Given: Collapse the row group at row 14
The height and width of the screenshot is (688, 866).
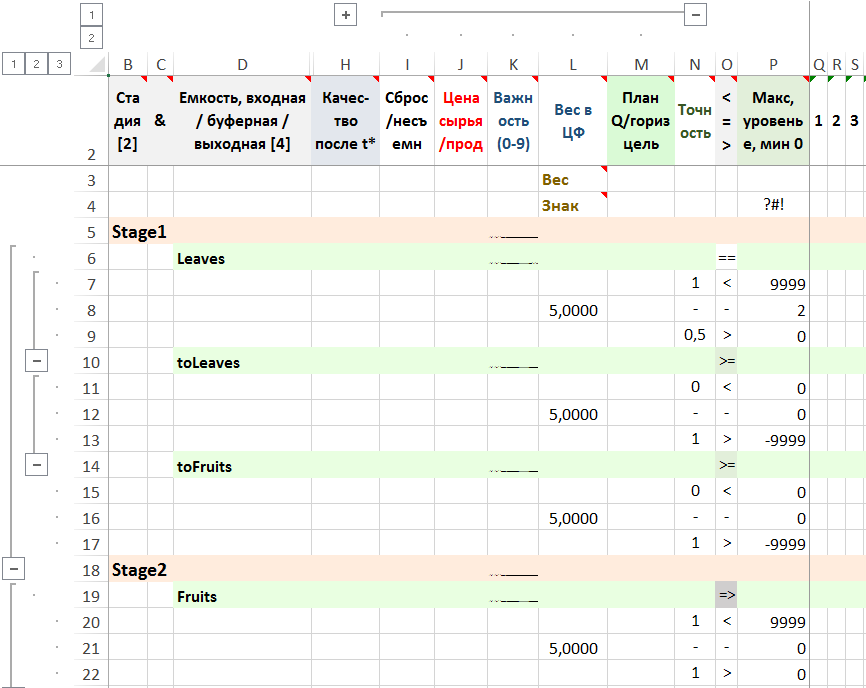Looking at the screenshot, I should [x=36, y=465].
